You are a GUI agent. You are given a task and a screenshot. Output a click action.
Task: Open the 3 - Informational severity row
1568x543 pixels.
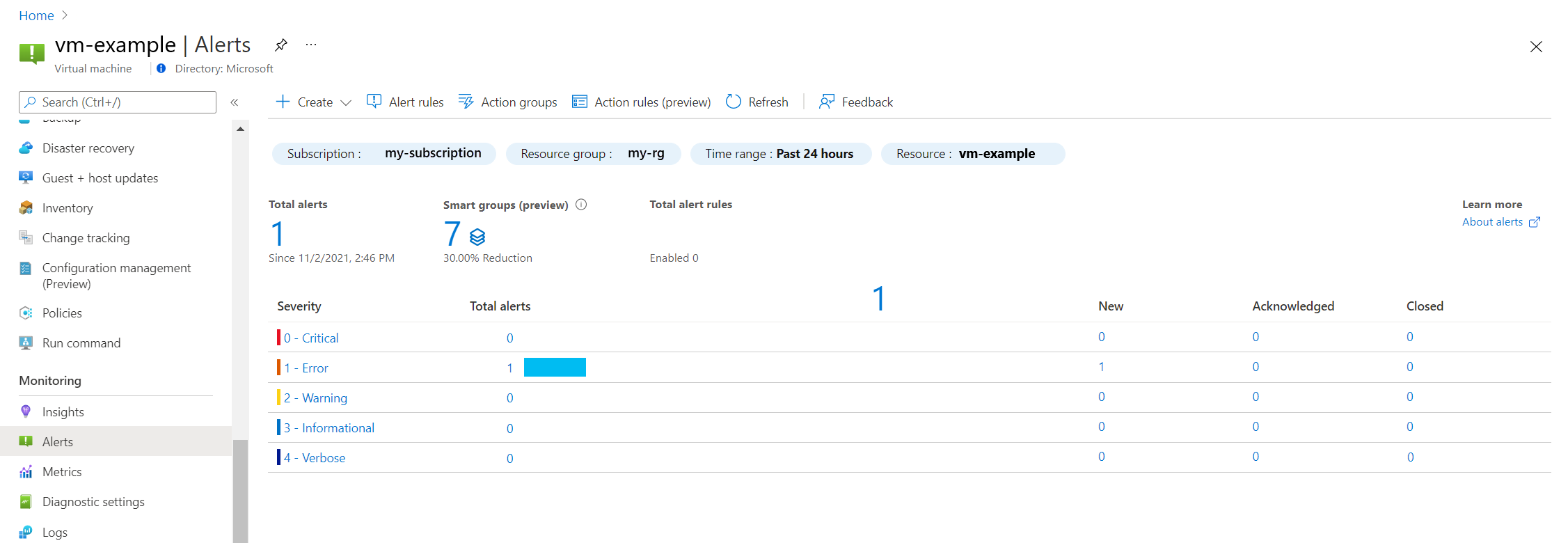tap(329, 427)
